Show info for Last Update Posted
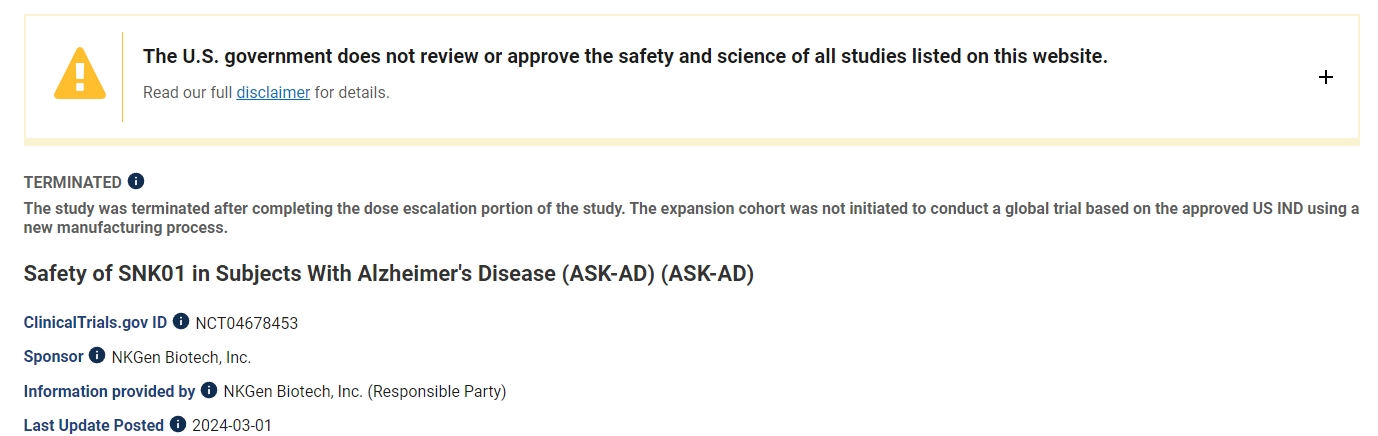This screenshot has width=1378, height=436. [178, 424]
